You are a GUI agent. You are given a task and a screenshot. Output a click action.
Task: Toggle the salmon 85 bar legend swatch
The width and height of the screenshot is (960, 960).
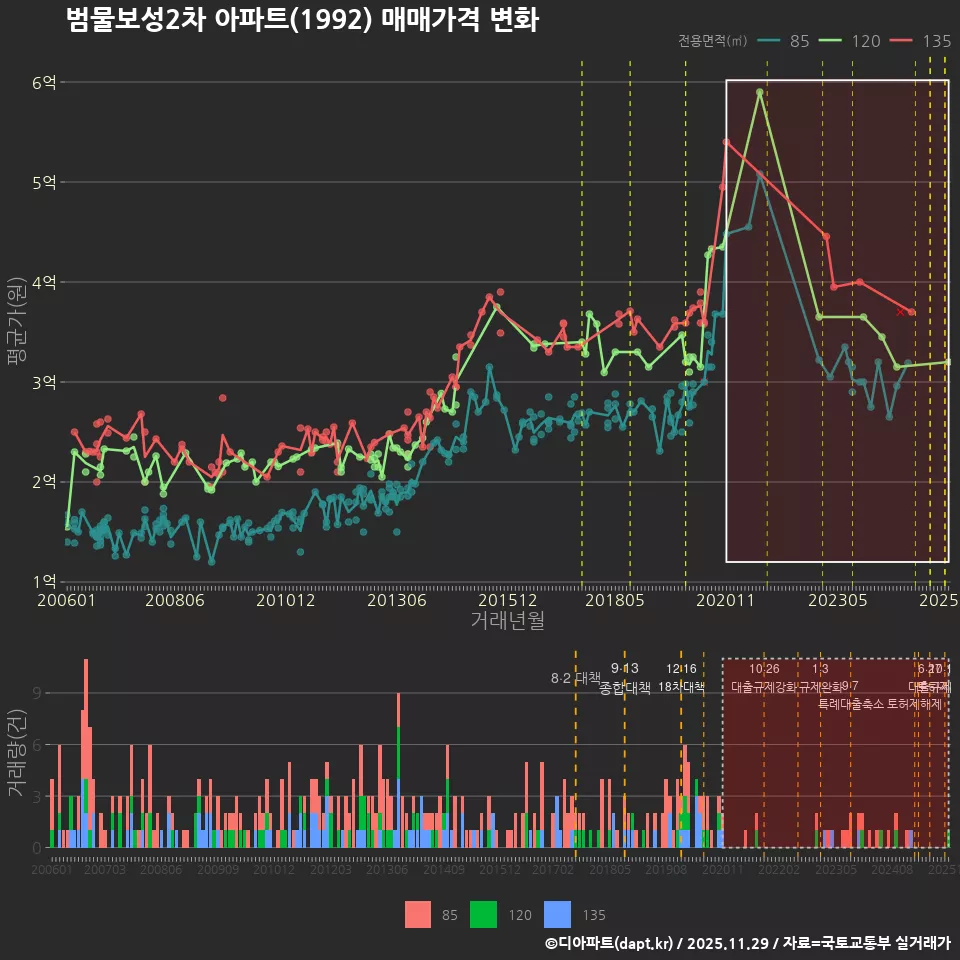click(418, 914)
